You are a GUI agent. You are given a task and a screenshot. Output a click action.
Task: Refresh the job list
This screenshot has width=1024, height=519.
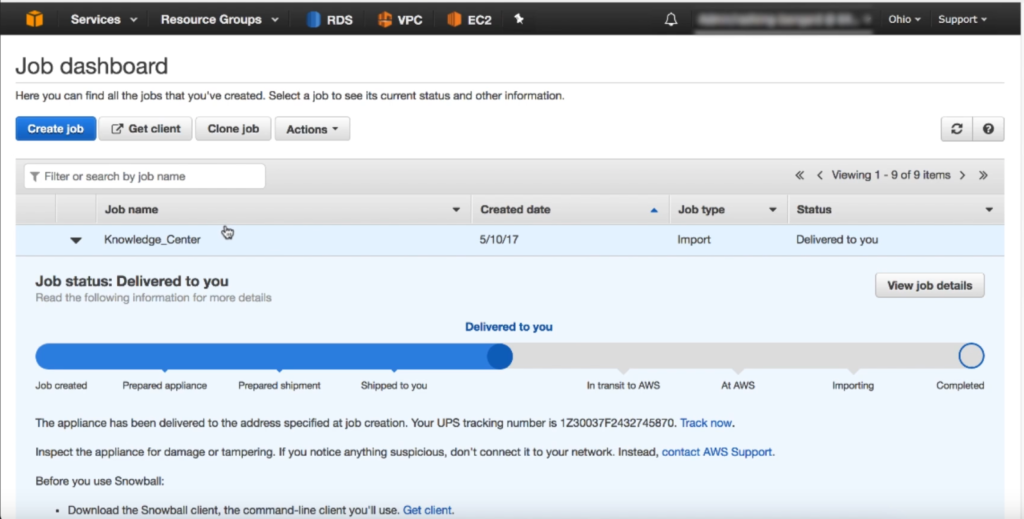[957, 129]
